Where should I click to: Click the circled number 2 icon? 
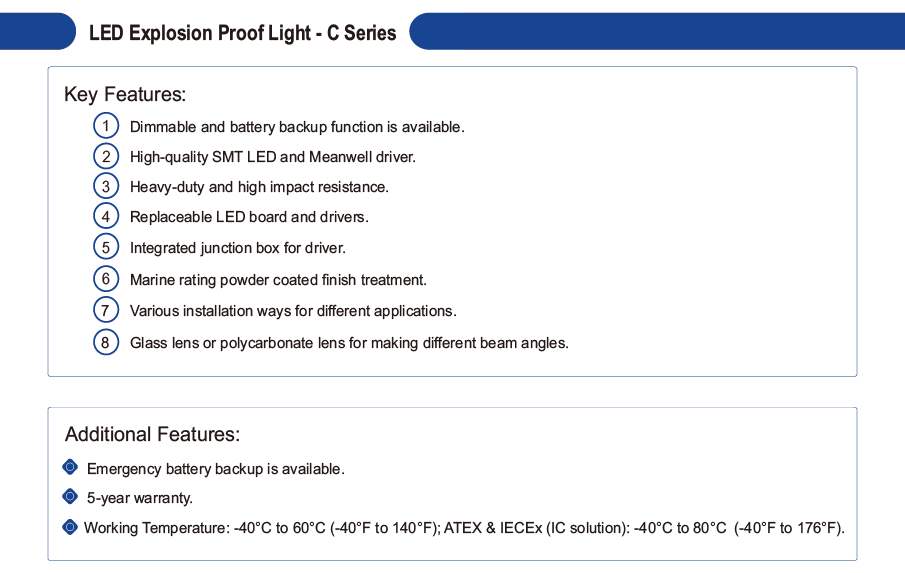(106, 156)
